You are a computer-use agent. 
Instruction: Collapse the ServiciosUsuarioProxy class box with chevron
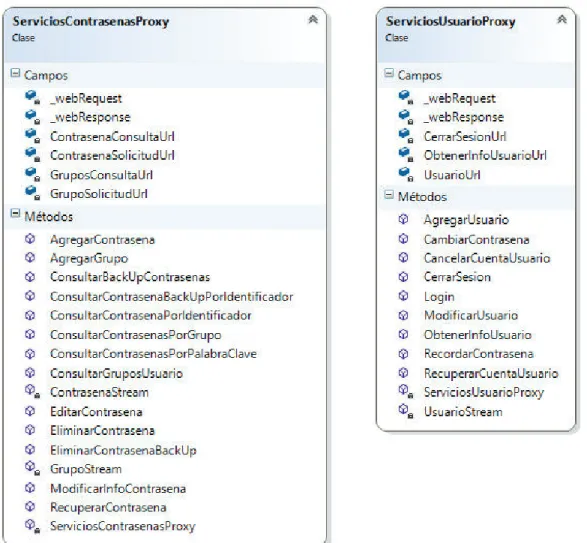(x=562, y=19)
